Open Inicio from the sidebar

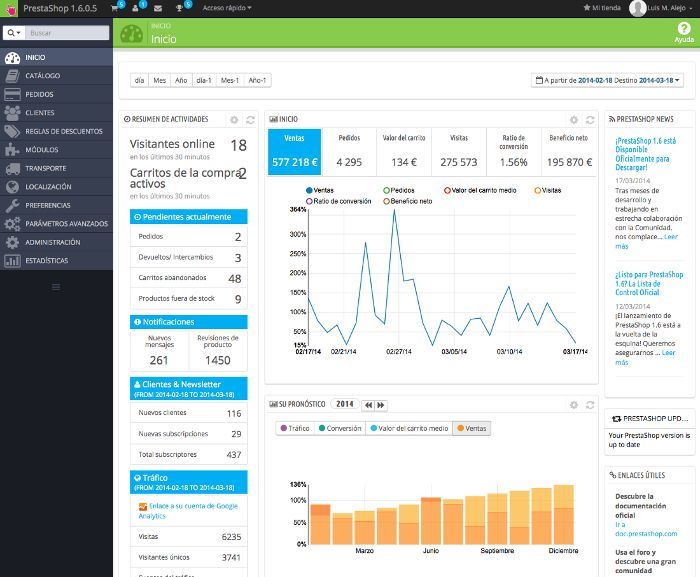(56, 57)
